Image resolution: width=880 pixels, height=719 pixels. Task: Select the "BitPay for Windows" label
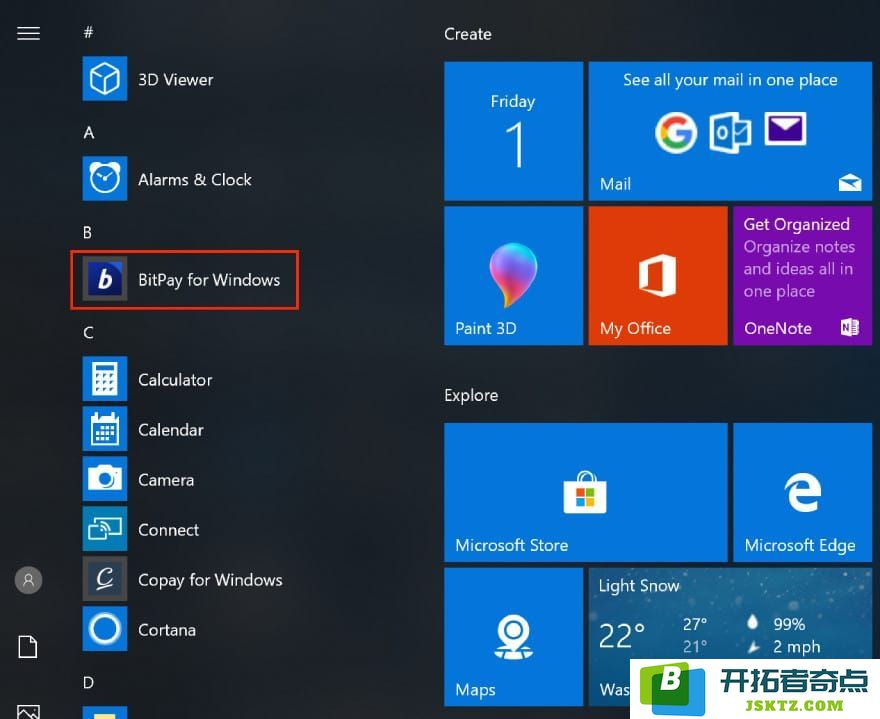pyautogui.click(x=209, y=280)
